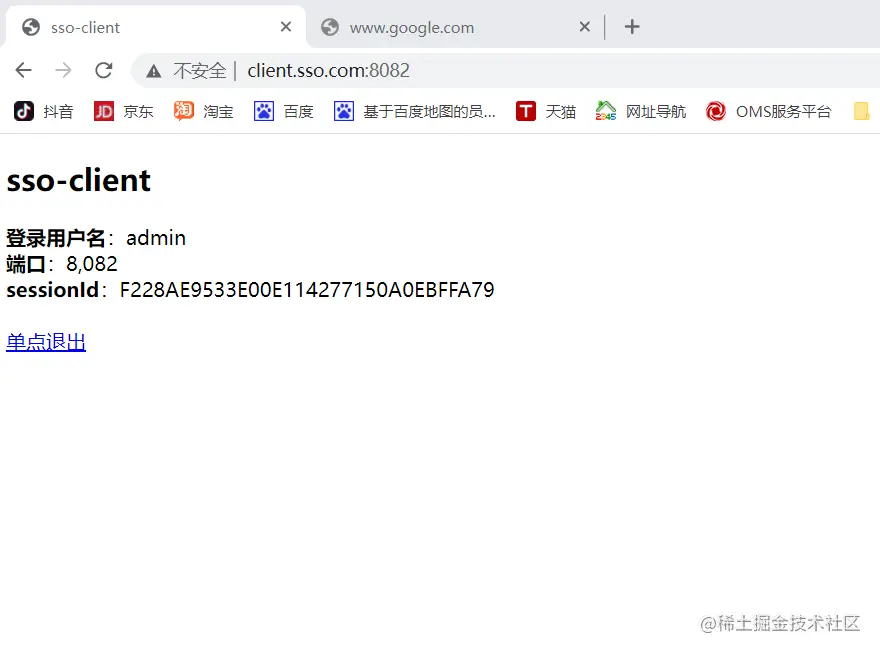Screen dimensions: 880x653
Task: Click the sessionId value F228AE9533E00E114277150A0EBFFA79
Action: (307, 290)
